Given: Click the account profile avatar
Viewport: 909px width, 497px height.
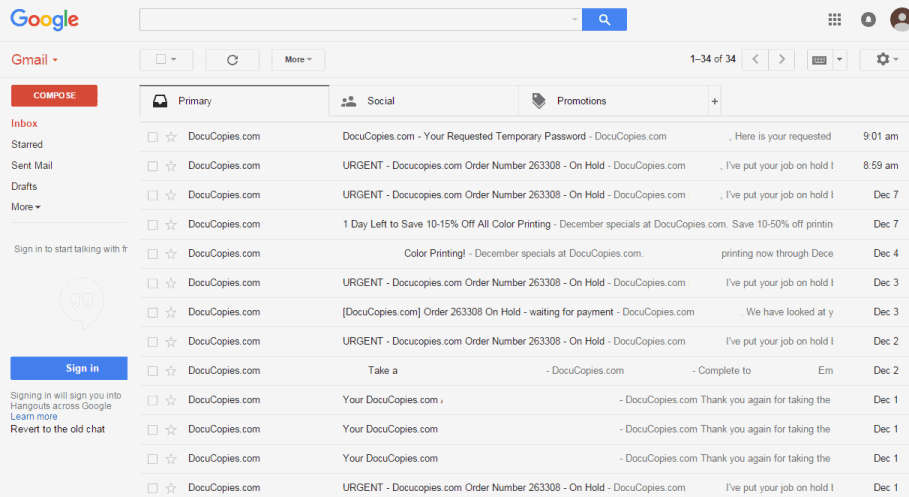Looking at the screenshot, I should click(897, 19).
